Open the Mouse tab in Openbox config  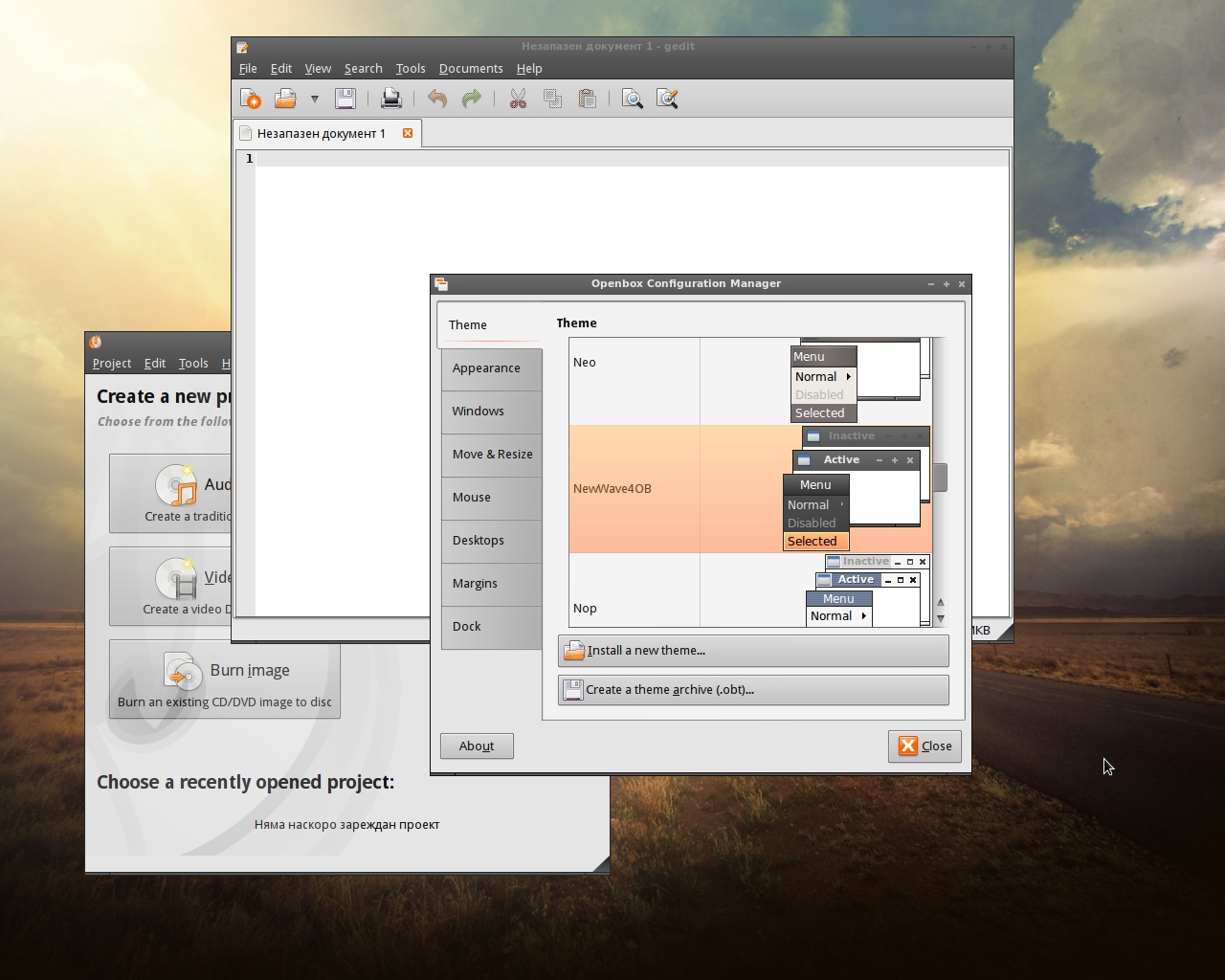[x=491, y=498]
